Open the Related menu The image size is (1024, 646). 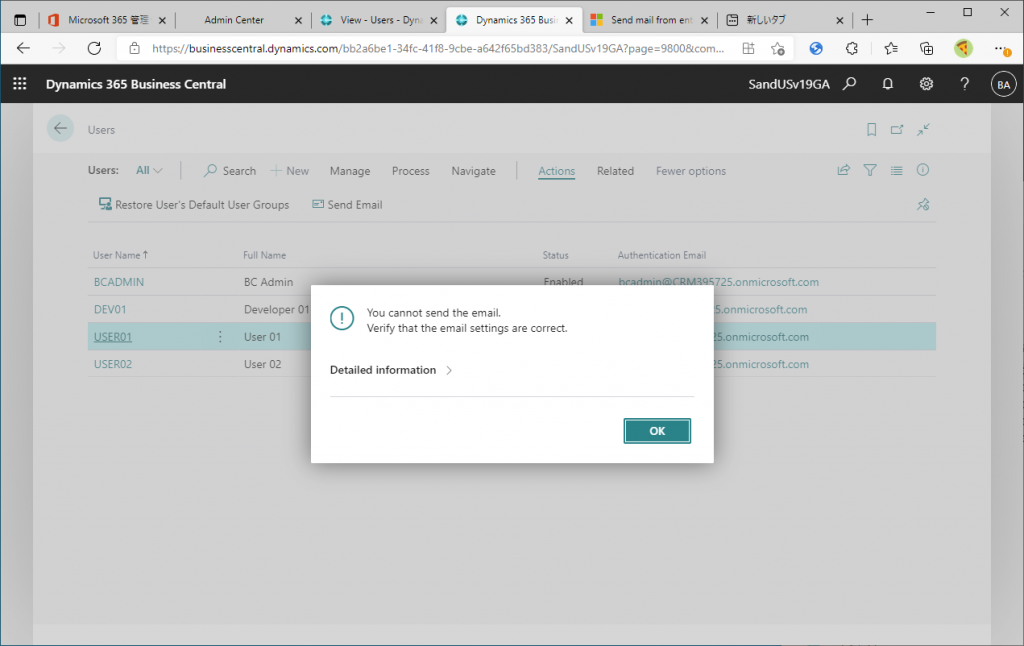pyautogui.click(x=615, y=170)
